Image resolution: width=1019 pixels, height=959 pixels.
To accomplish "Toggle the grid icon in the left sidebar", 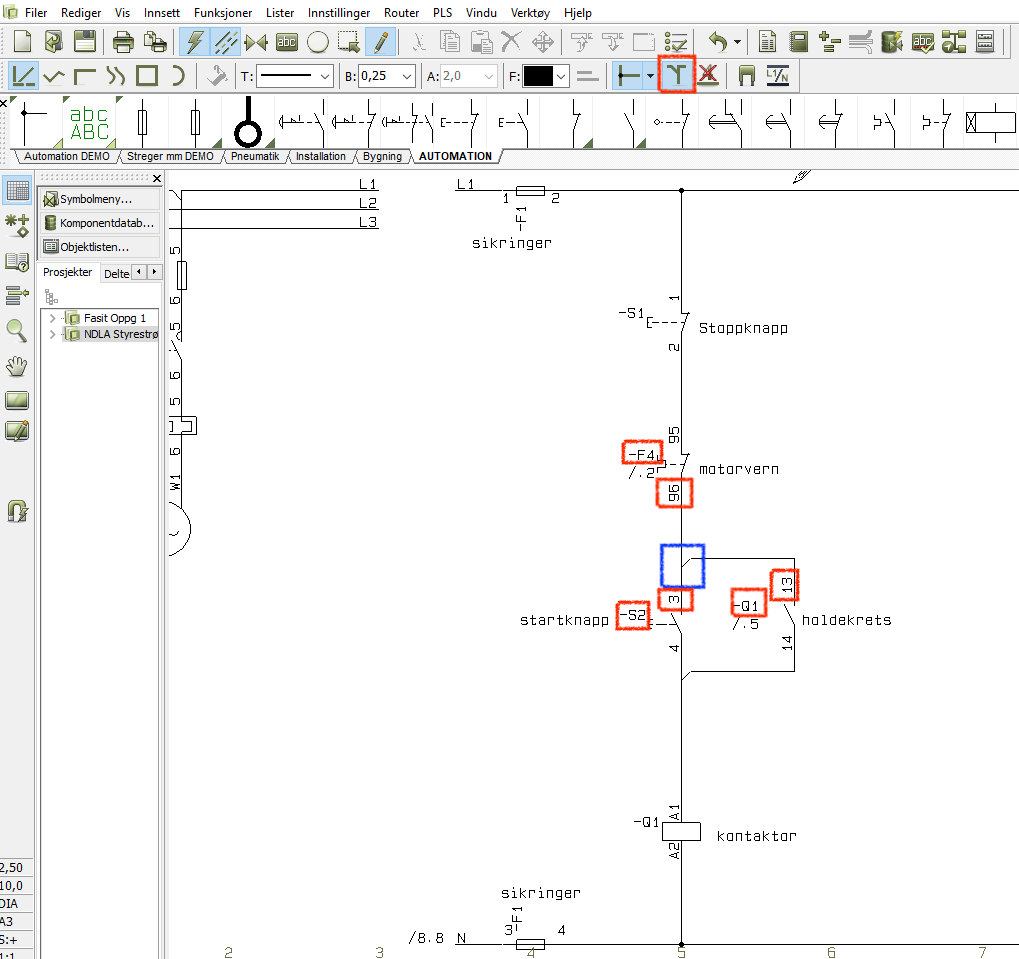I will coord(18,190).
